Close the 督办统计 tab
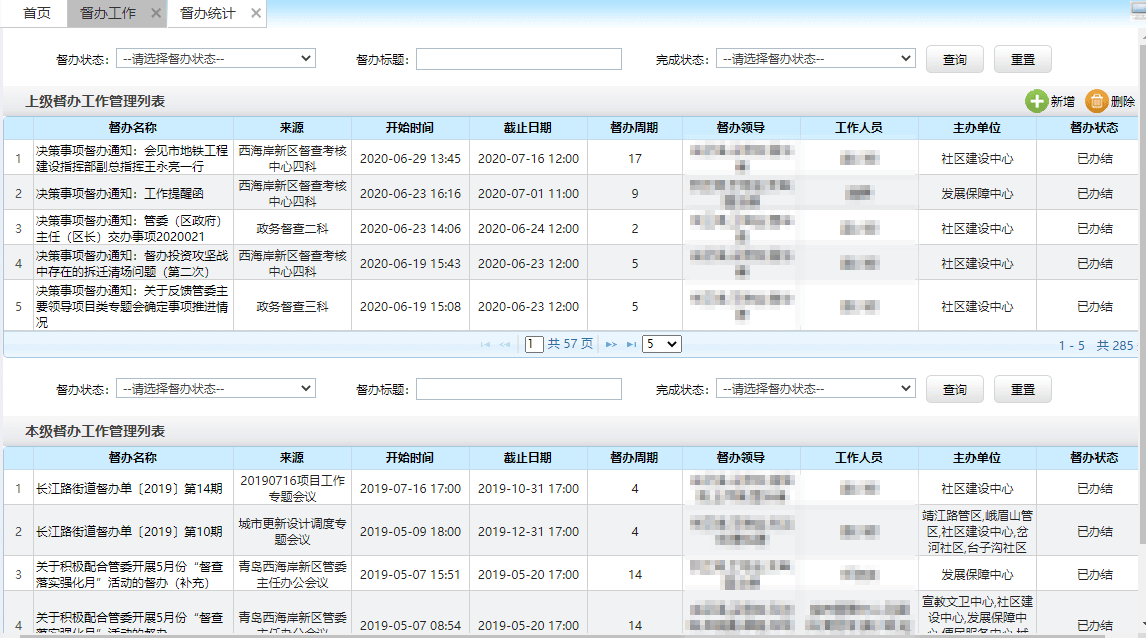 [x=256, y=13]
